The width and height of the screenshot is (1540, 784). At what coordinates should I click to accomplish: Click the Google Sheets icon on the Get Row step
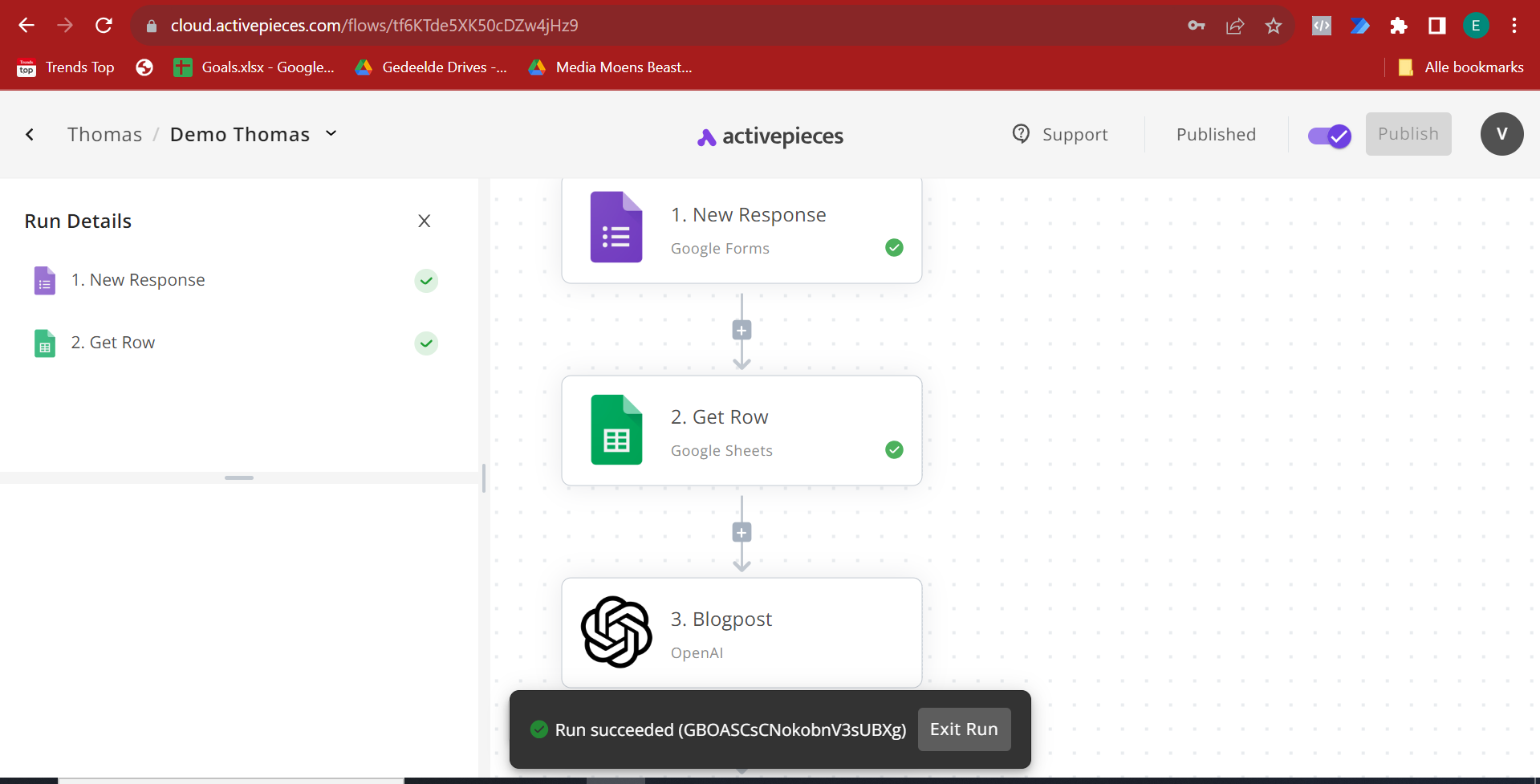coord(616,429)
